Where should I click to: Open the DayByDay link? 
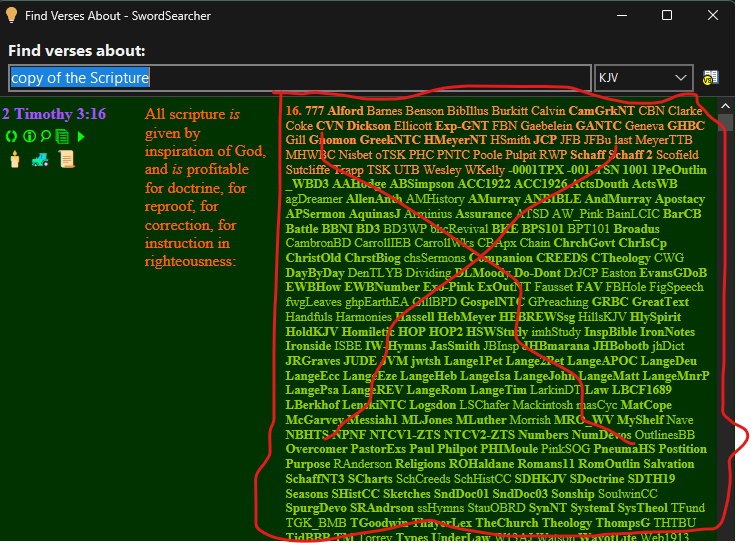coord(315,273)
